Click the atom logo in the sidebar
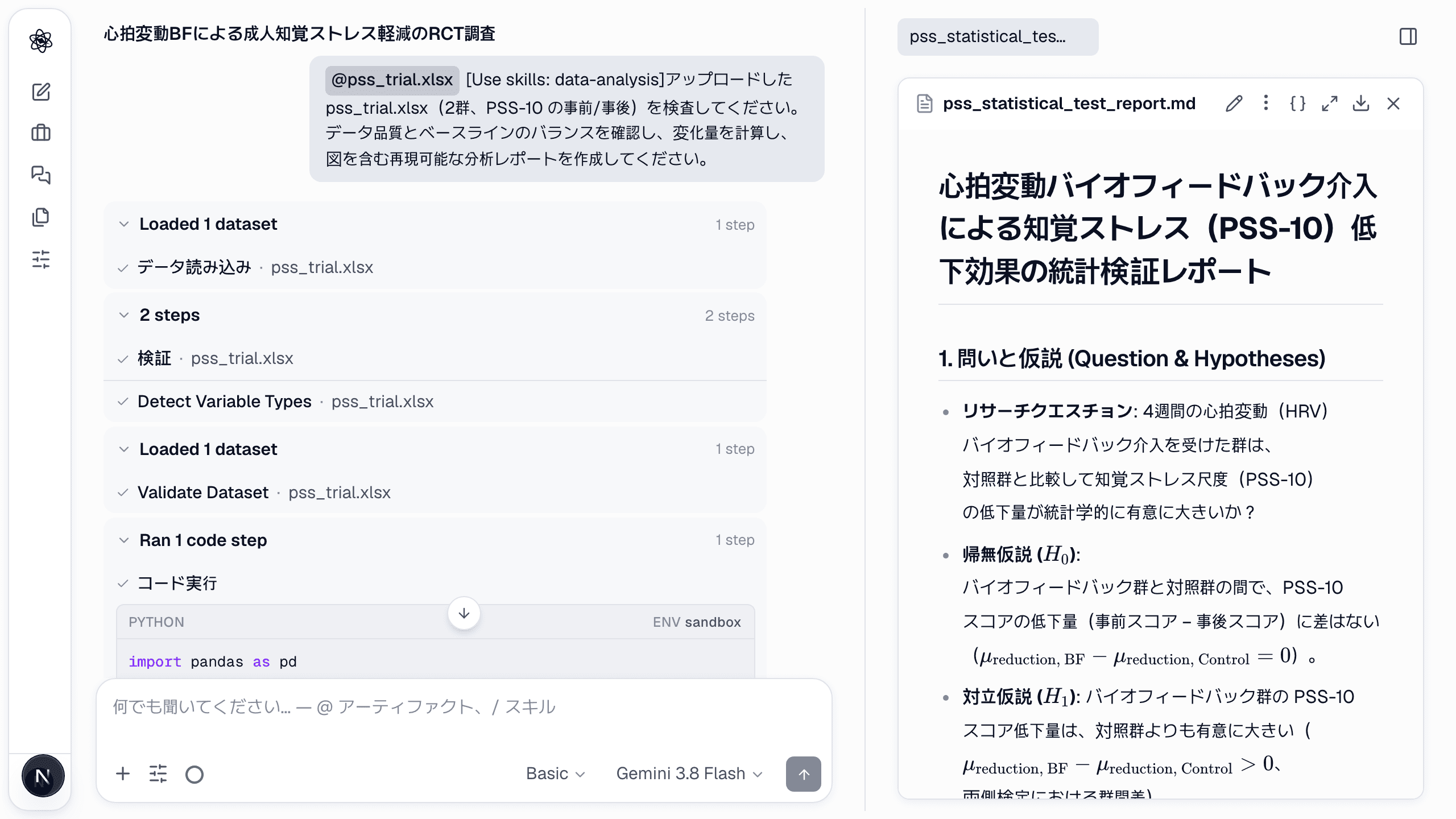 click(41, 41)
